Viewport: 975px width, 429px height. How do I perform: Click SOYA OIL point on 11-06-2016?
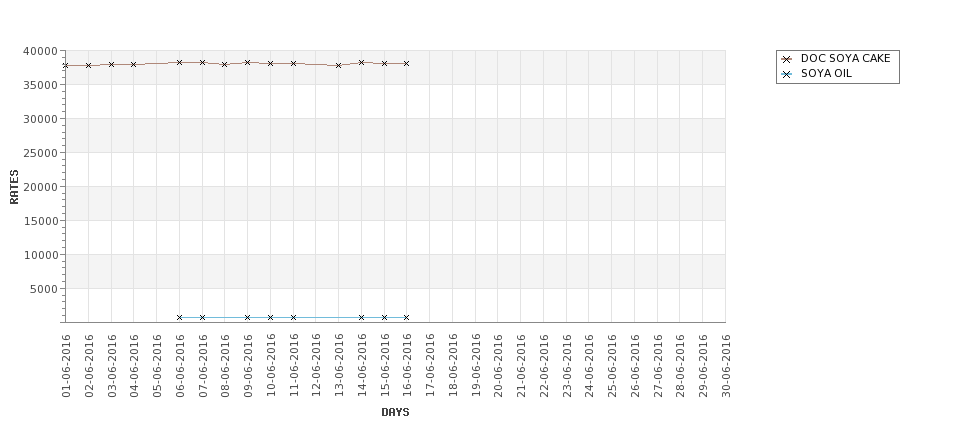tap(293, 317)
